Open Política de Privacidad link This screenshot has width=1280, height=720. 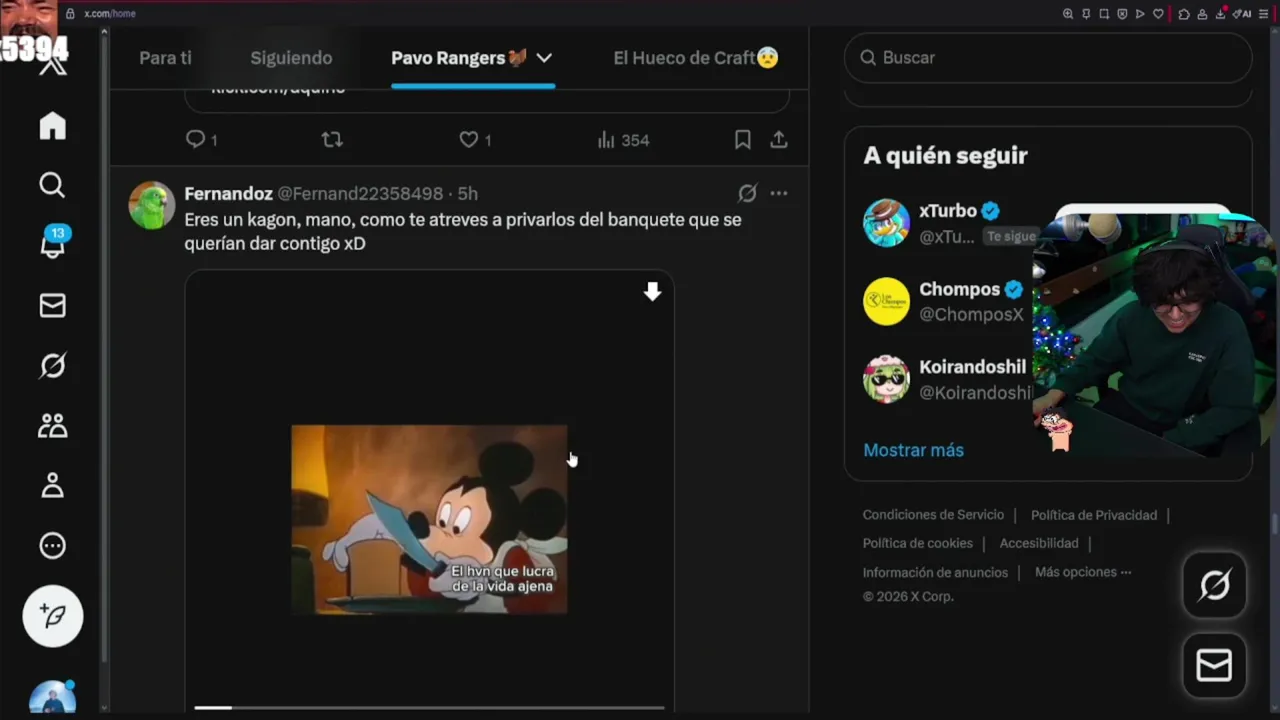1093,515
